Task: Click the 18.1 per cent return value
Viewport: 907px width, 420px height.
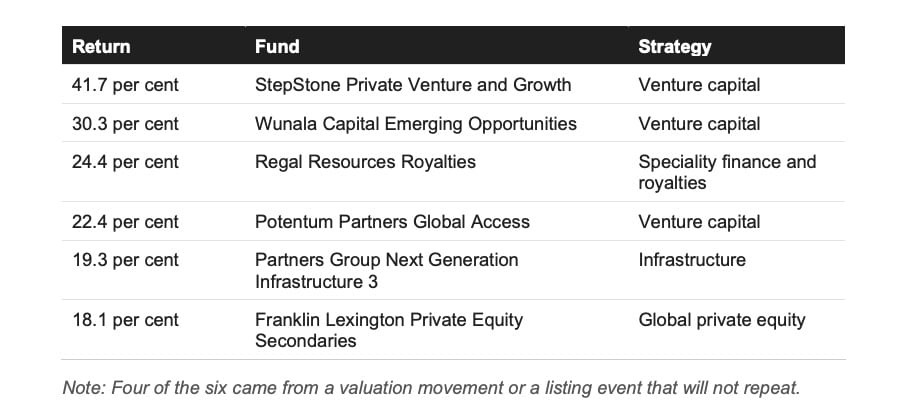Action: point(126,320)
